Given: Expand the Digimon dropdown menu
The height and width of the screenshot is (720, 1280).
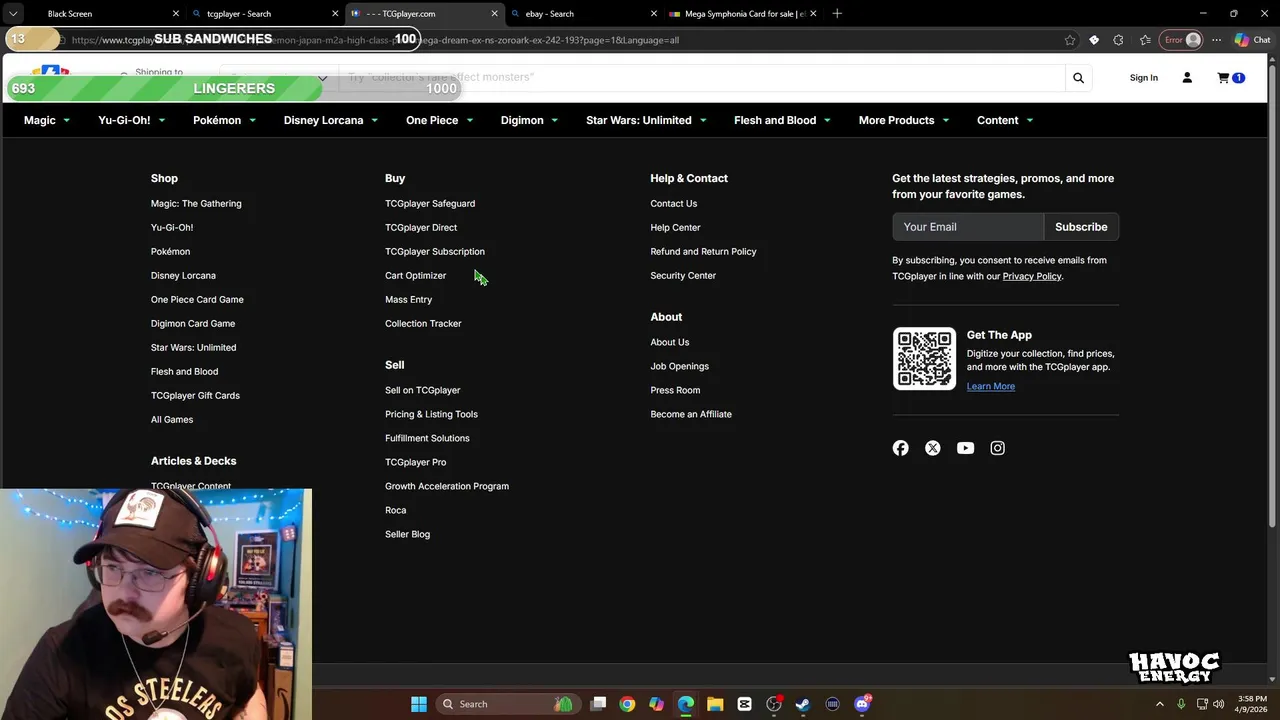Looking at the screenshot, I should point(529,120).
